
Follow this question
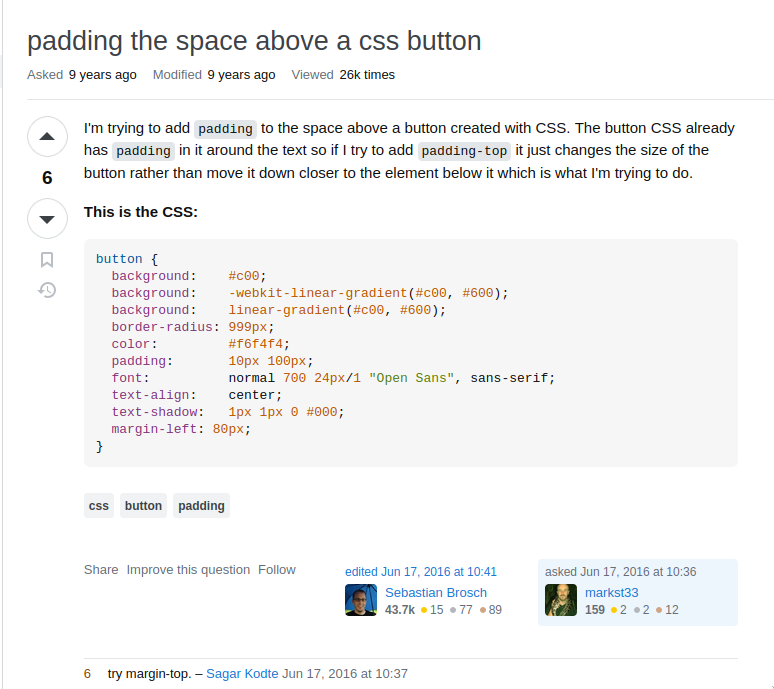[277, 570]
